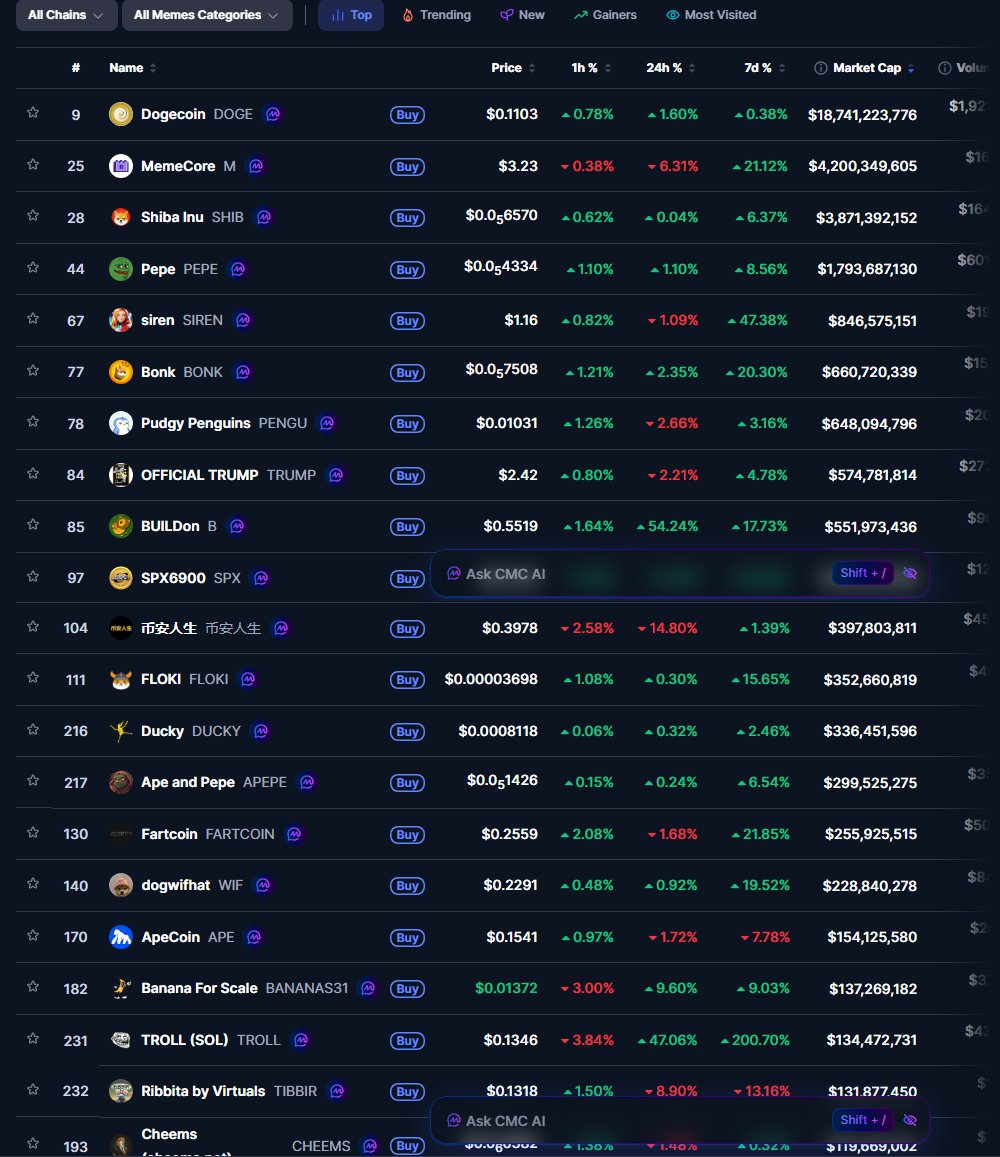The width and height of the screenshot is (1000, 1157).
Task: Click the FLOKI coin logo
Action: [120, 679]
